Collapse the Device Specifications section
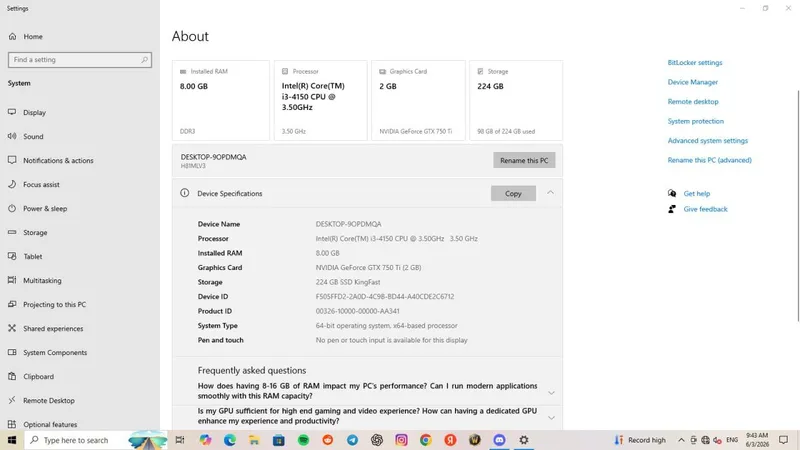 point(551,193)
